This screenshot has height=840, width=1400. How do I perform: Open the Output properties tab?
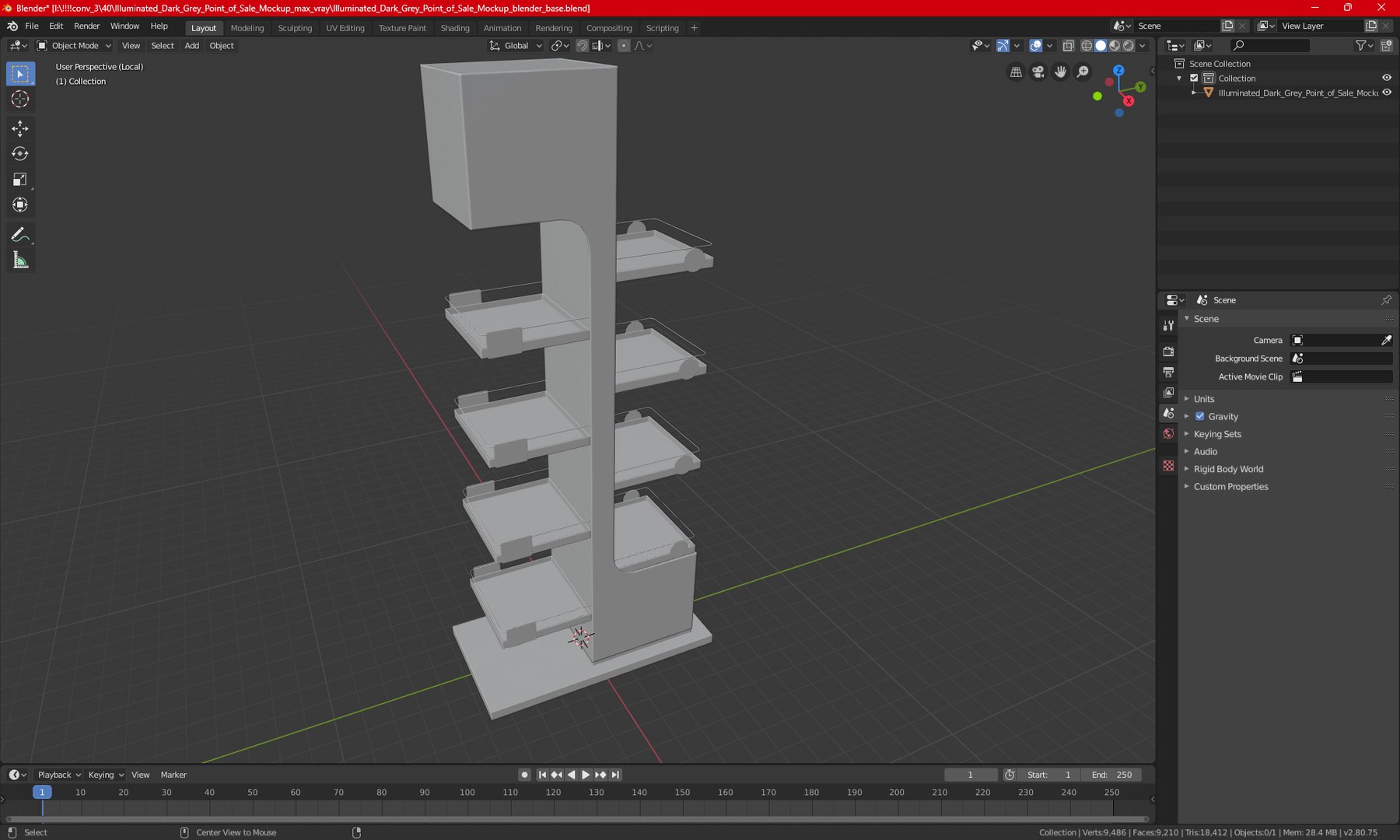[1168, 373]
